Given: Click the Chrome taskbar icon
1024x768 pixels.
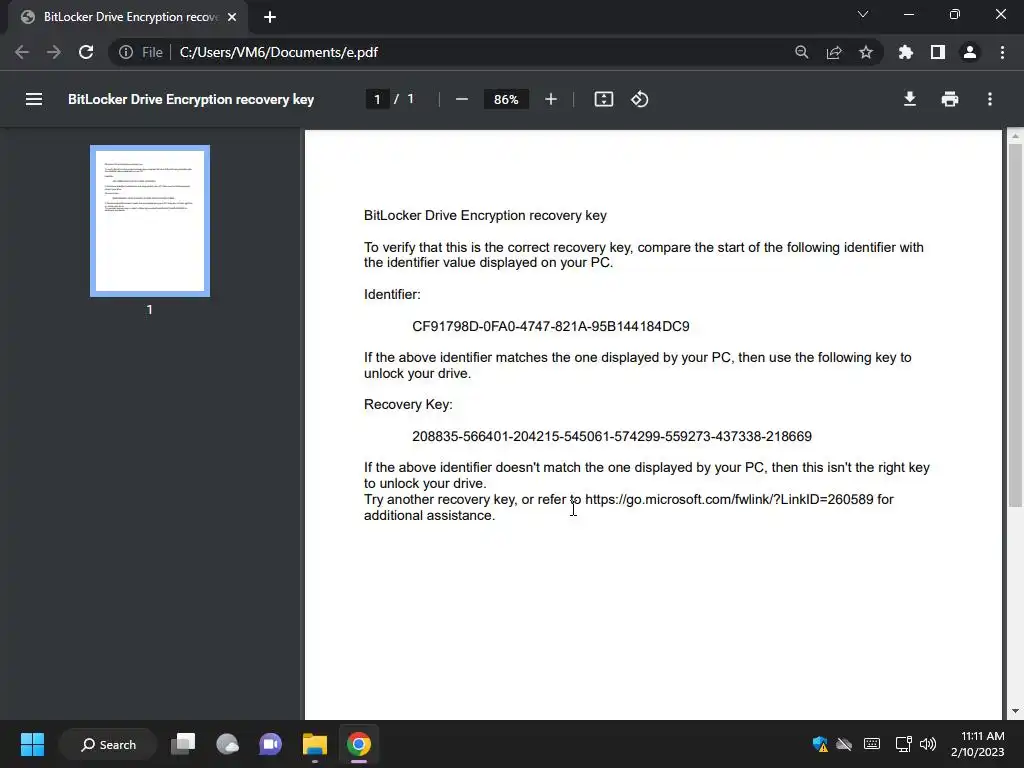Looking at the screenshot, I should pos(359,744).
